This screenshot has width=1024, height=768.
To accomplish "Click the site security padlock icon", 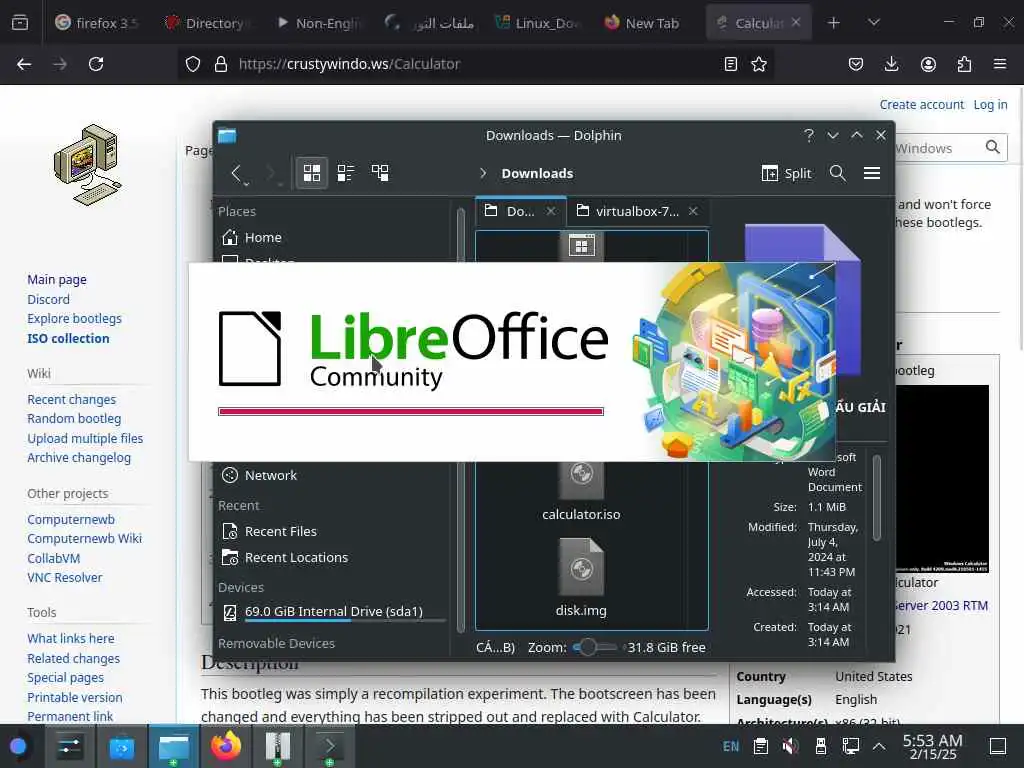I will click(221, 64).
